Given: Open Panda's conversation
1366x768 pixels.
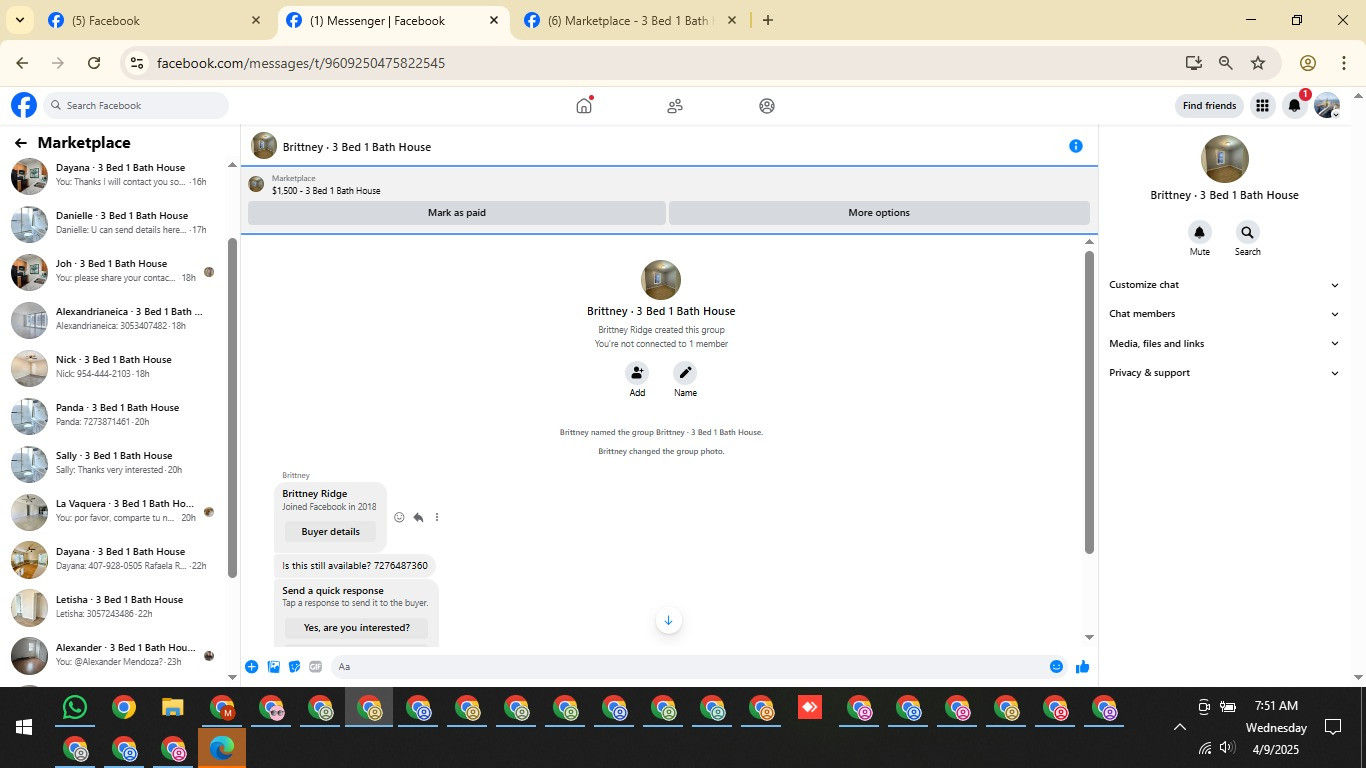Looking at the screenshot, I should [x=118, y=415].
